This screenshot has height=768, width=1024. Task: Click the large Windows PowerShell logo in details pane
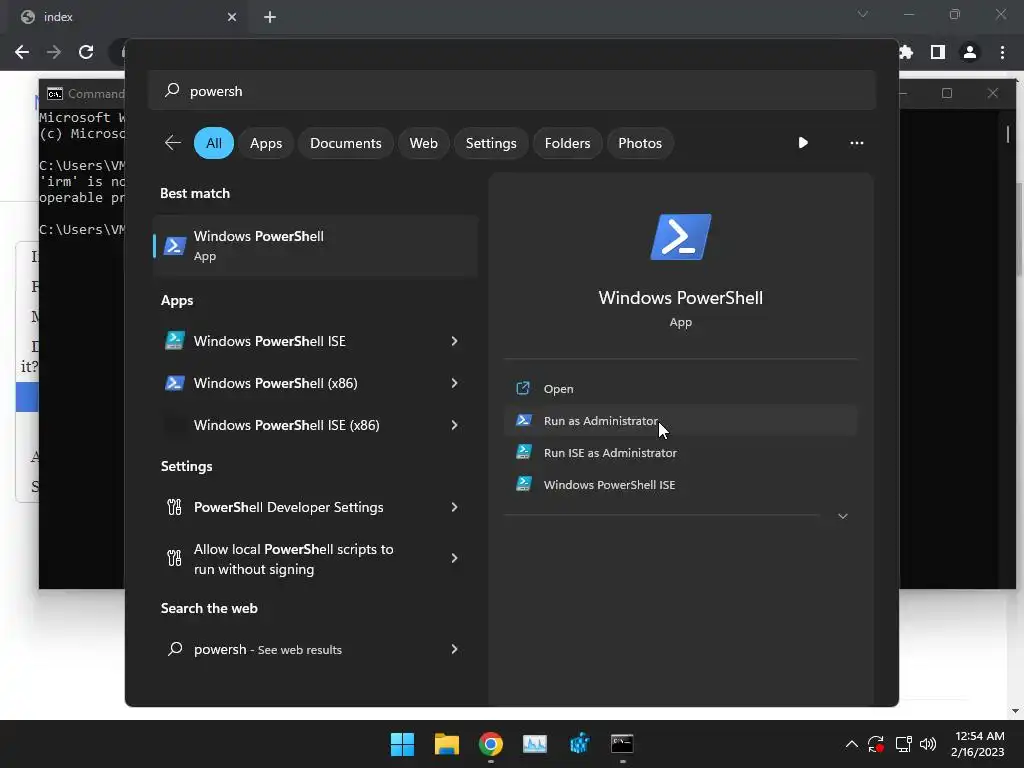(680, 236)
